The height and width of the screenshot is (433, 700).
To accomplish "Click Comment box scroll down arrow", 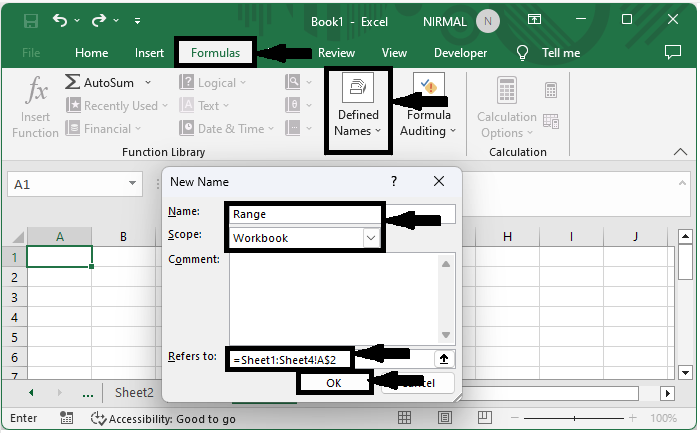I will (446, 335).
